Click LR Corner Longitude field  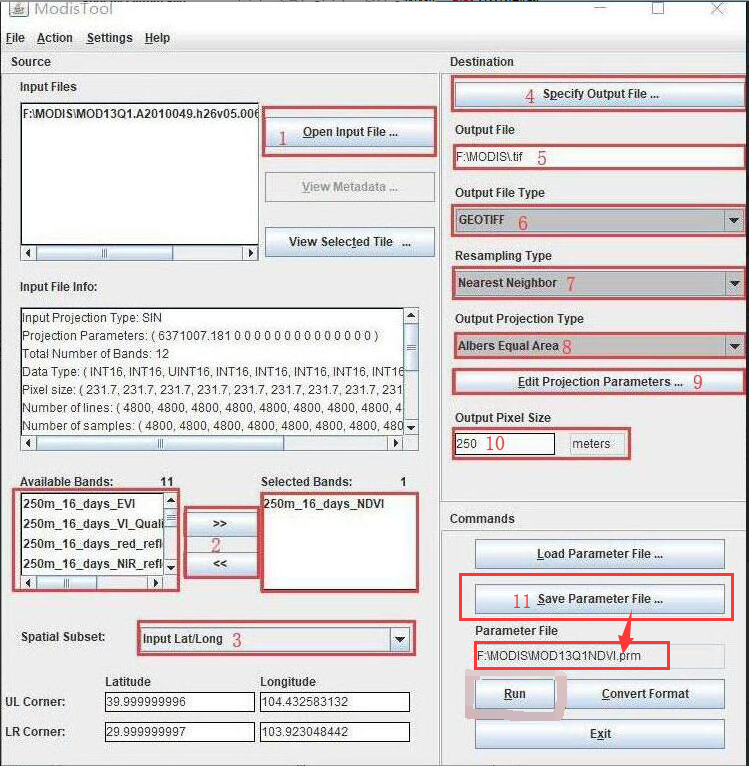tap(335, 732)
